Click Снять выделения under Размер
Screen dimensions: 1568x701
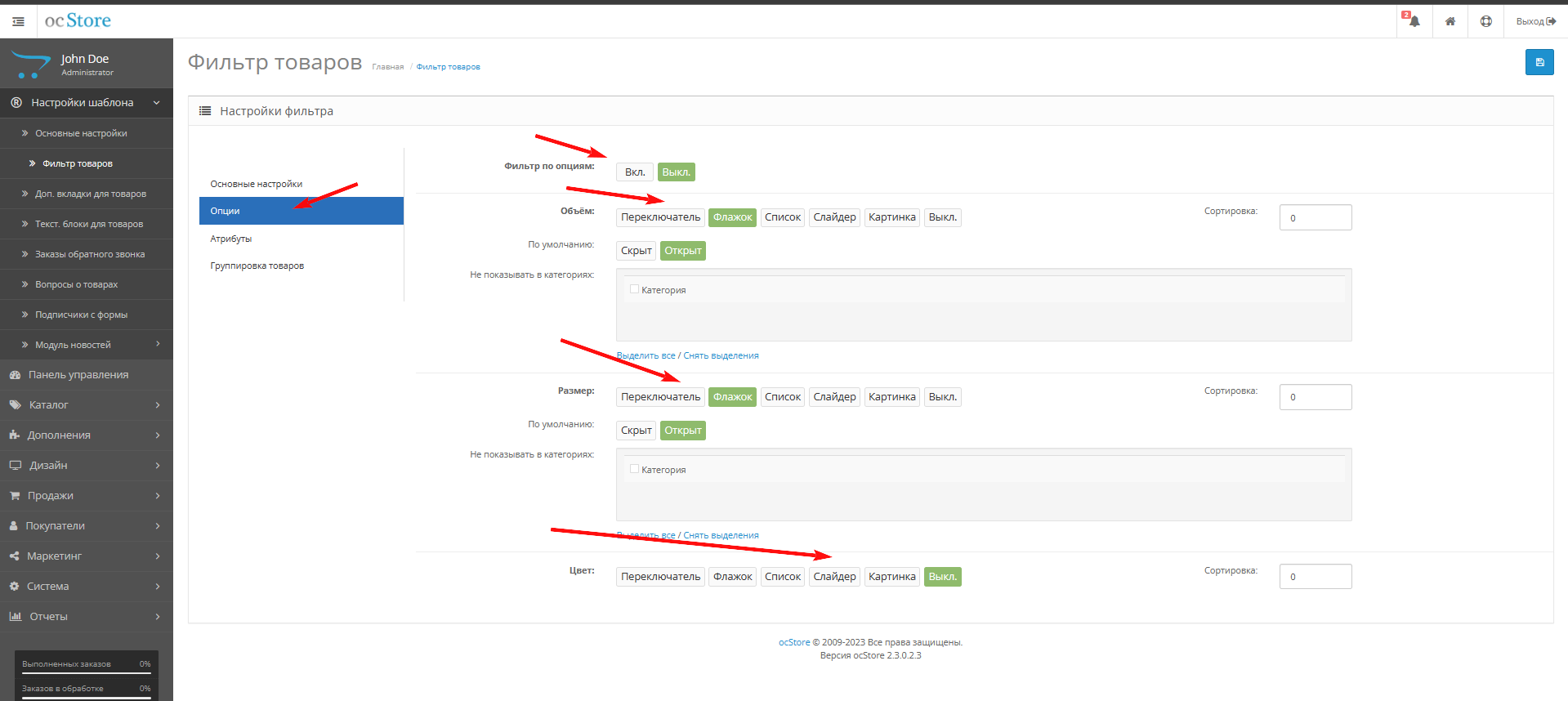(x=721, y=535)
